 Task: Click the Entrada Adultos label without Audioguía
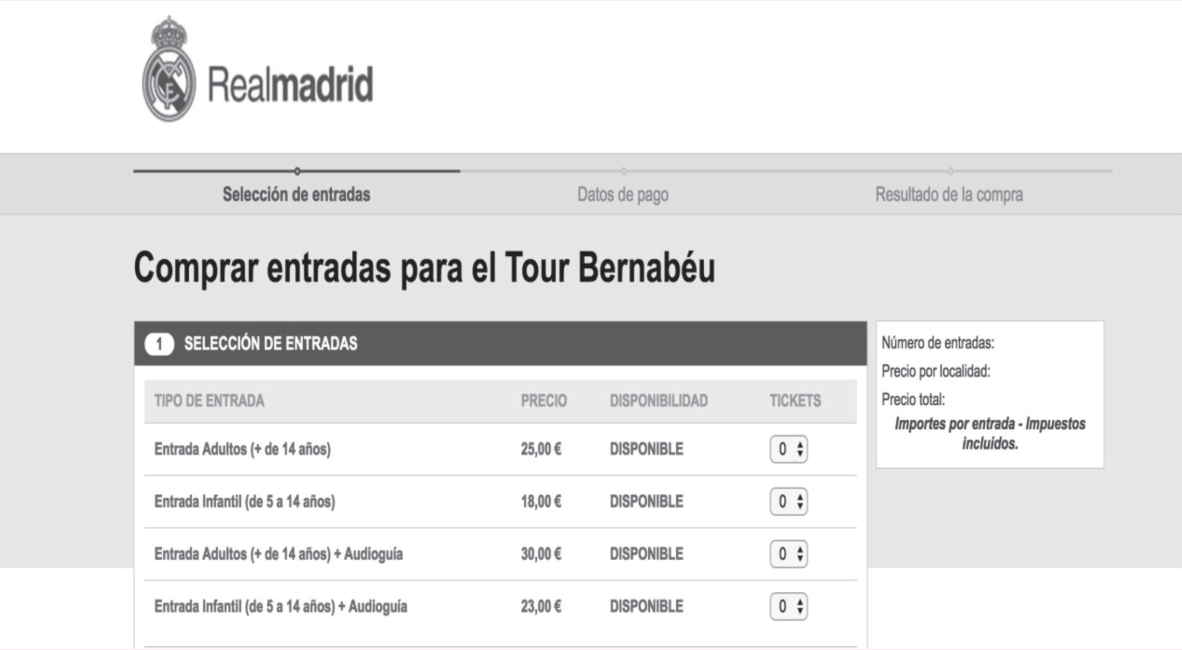pyautogui.click(x=242, y=450)
